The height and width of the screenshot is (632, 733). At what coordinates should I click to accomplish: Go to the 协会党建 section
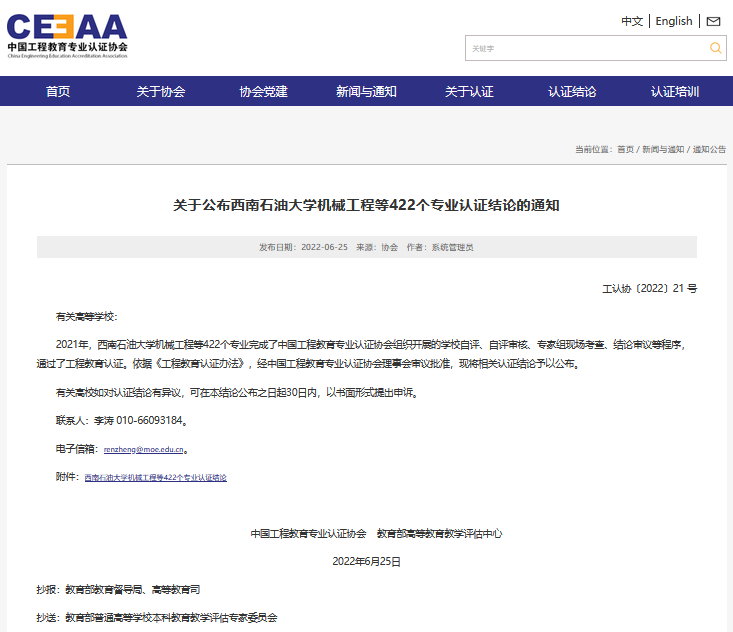[263, 91]
